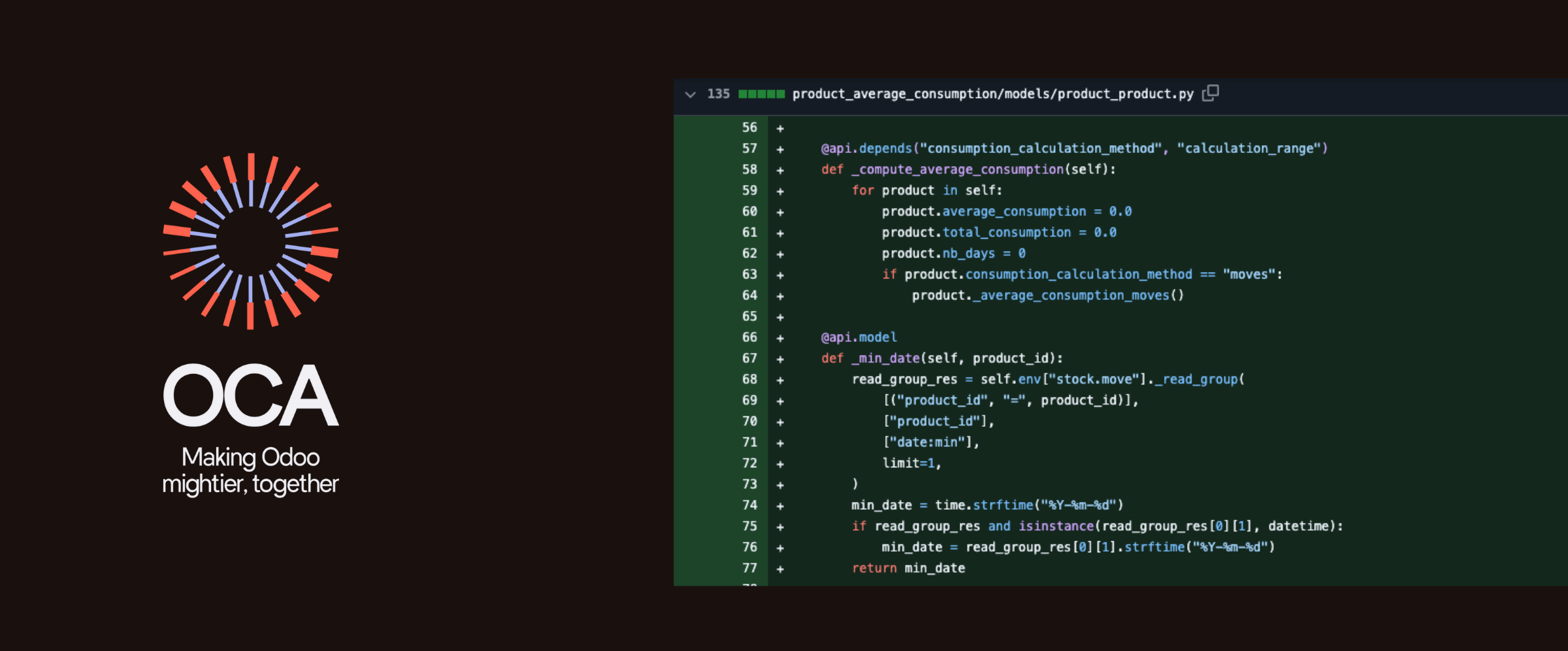1568x651 pixels.
Task: Select line number 68
Action: pos(749,379)
